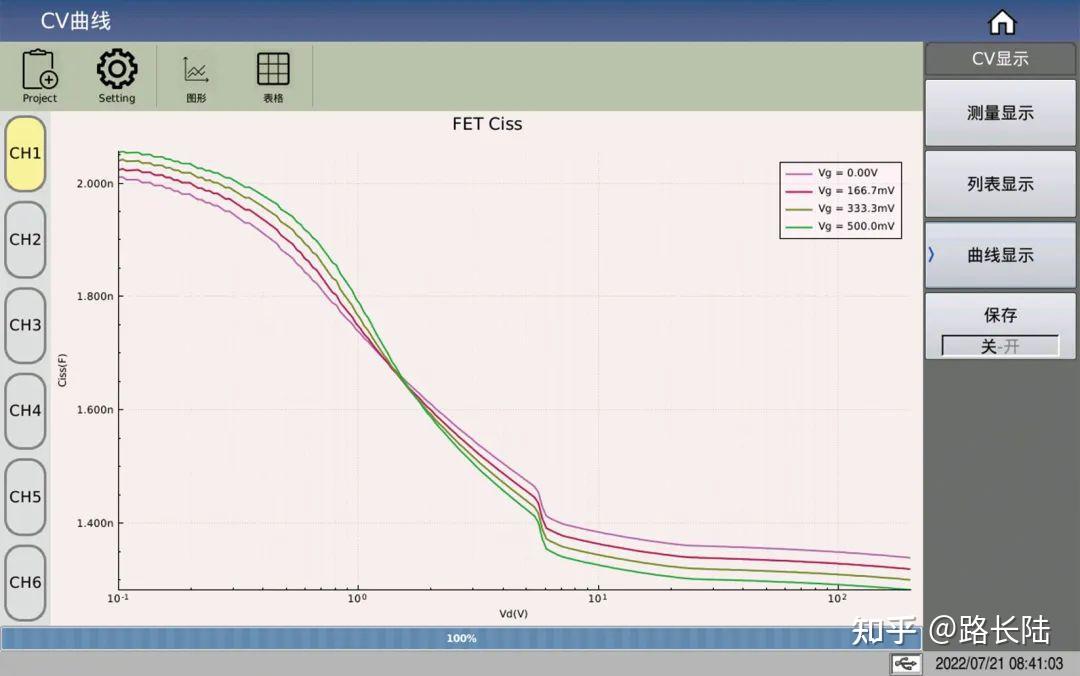Select the 曲线显示 curve display menu

pyautogui.click(x=1000, y=255)
